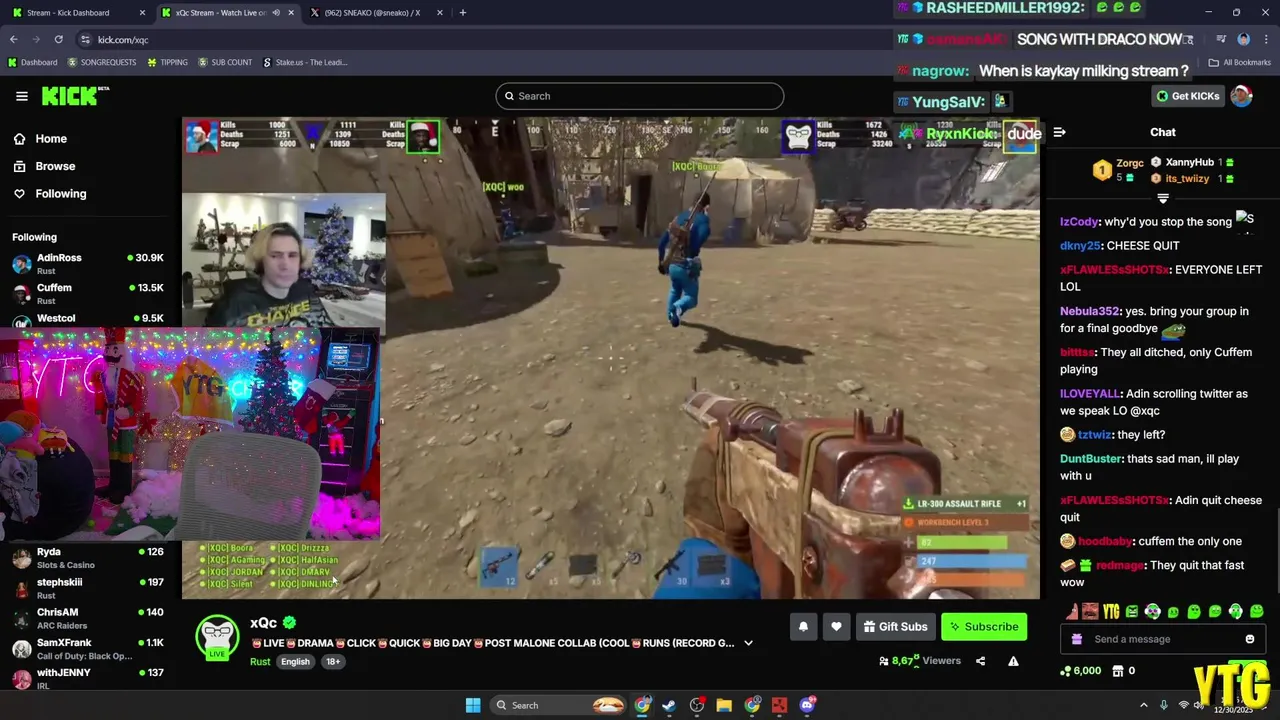Click the Get KICKs button
1280x720 pixels.
(x=1188, y=96)
